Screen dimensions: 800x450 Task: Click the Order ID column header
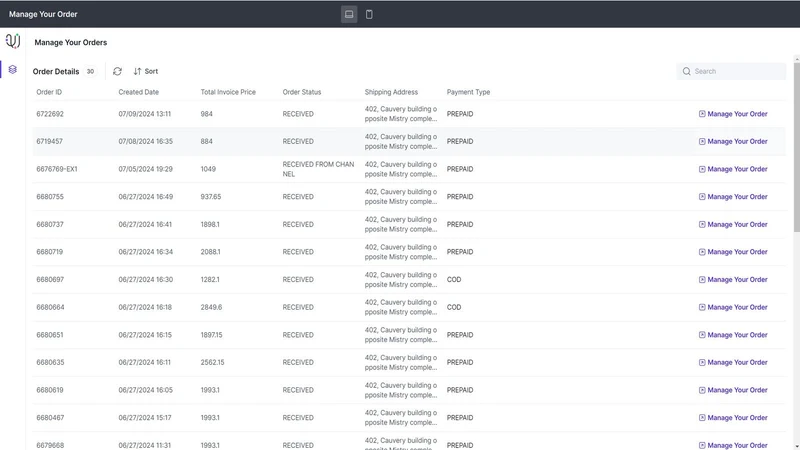[x=49, y=92]
